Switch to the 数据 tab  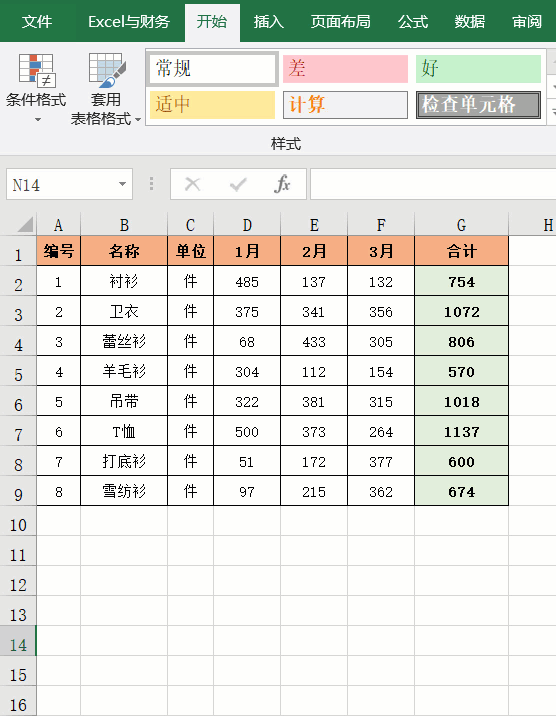(x=469, y=21)
